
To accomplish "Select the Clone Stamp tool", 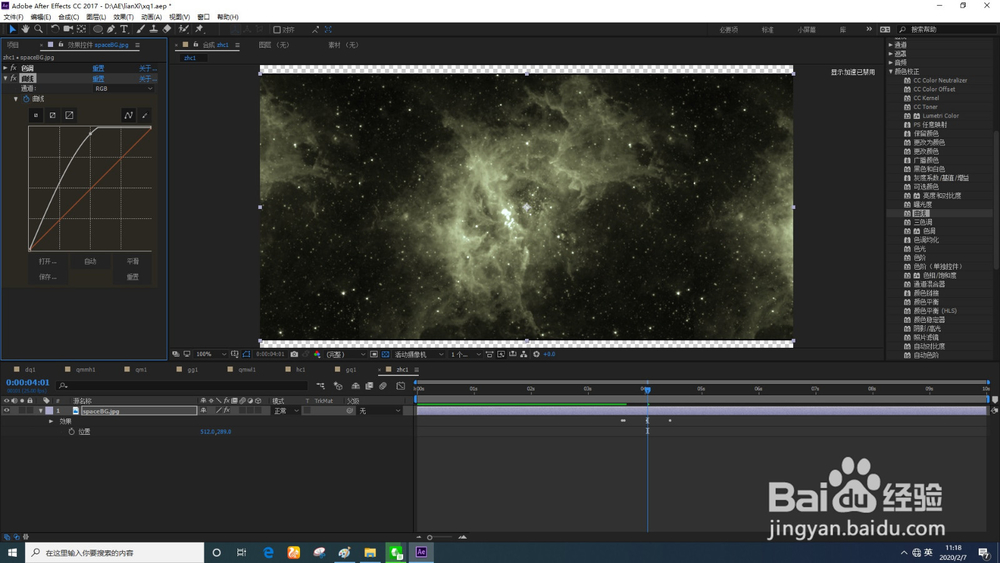I will (x=154, y=29).
